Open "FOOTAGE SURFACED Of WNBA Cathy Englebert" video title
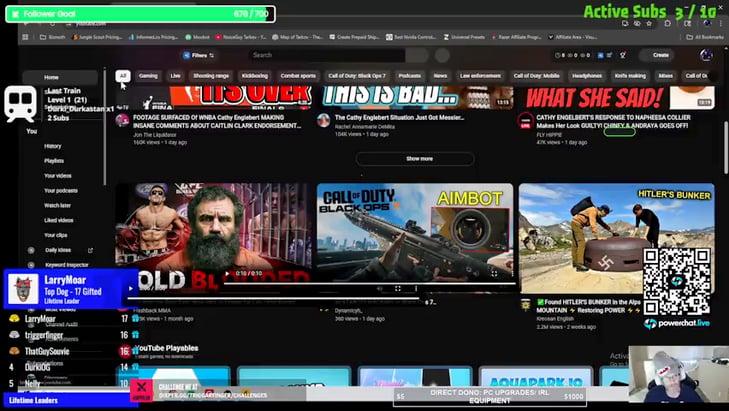Image resolution: width=729 pixels, height=411 pixels. 217,121
